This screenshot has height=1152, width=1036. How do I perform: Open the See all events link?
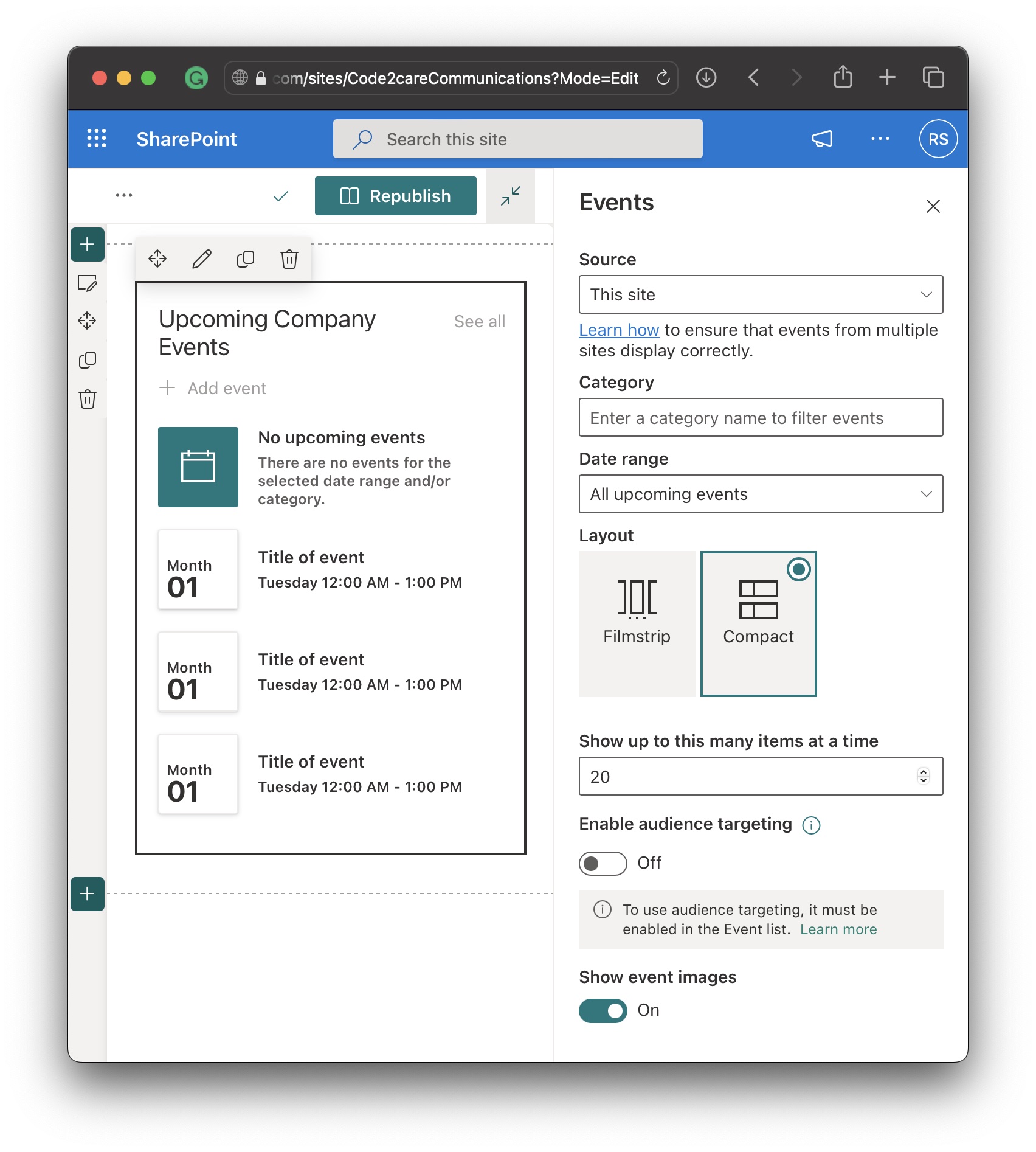tap(480, 321)
